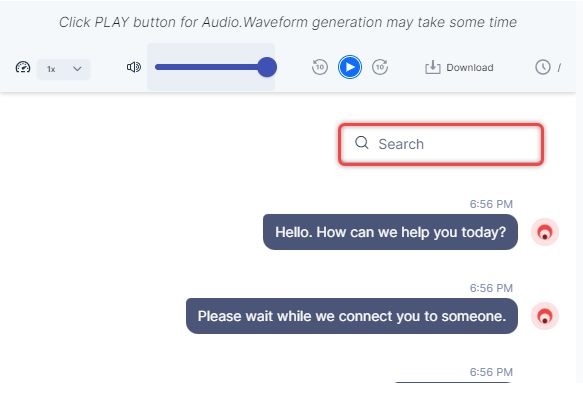Click the clock duration icon
This screenshot has width=583, height=418.
click(543, 67)
